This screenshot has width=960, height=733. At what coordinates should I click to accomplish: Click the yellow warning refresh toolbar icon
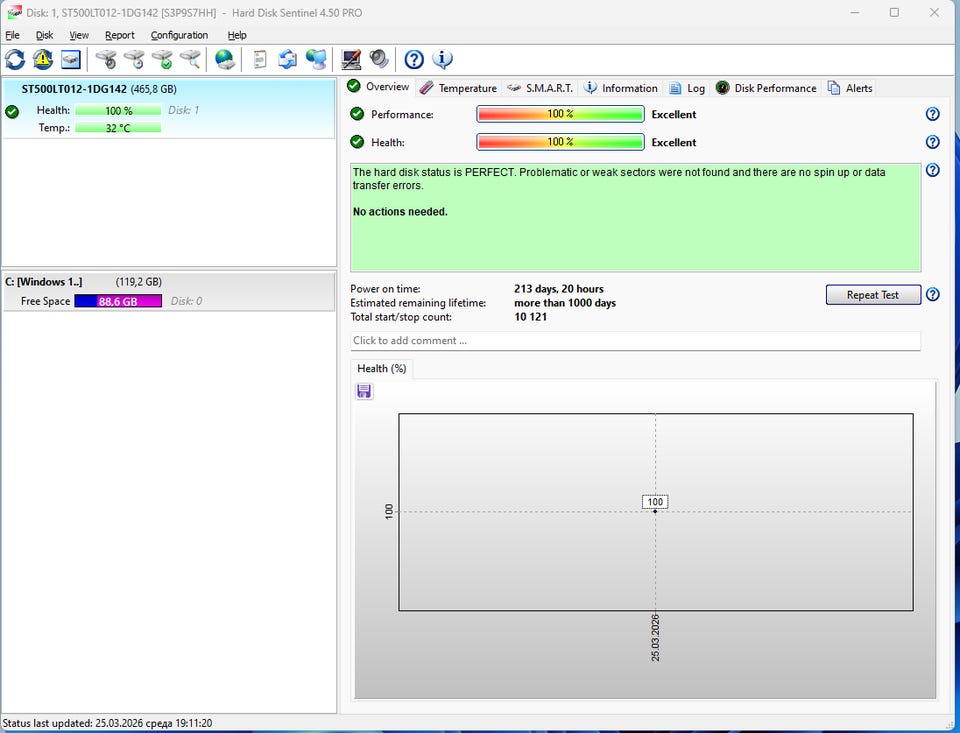[x=43, y=59]
